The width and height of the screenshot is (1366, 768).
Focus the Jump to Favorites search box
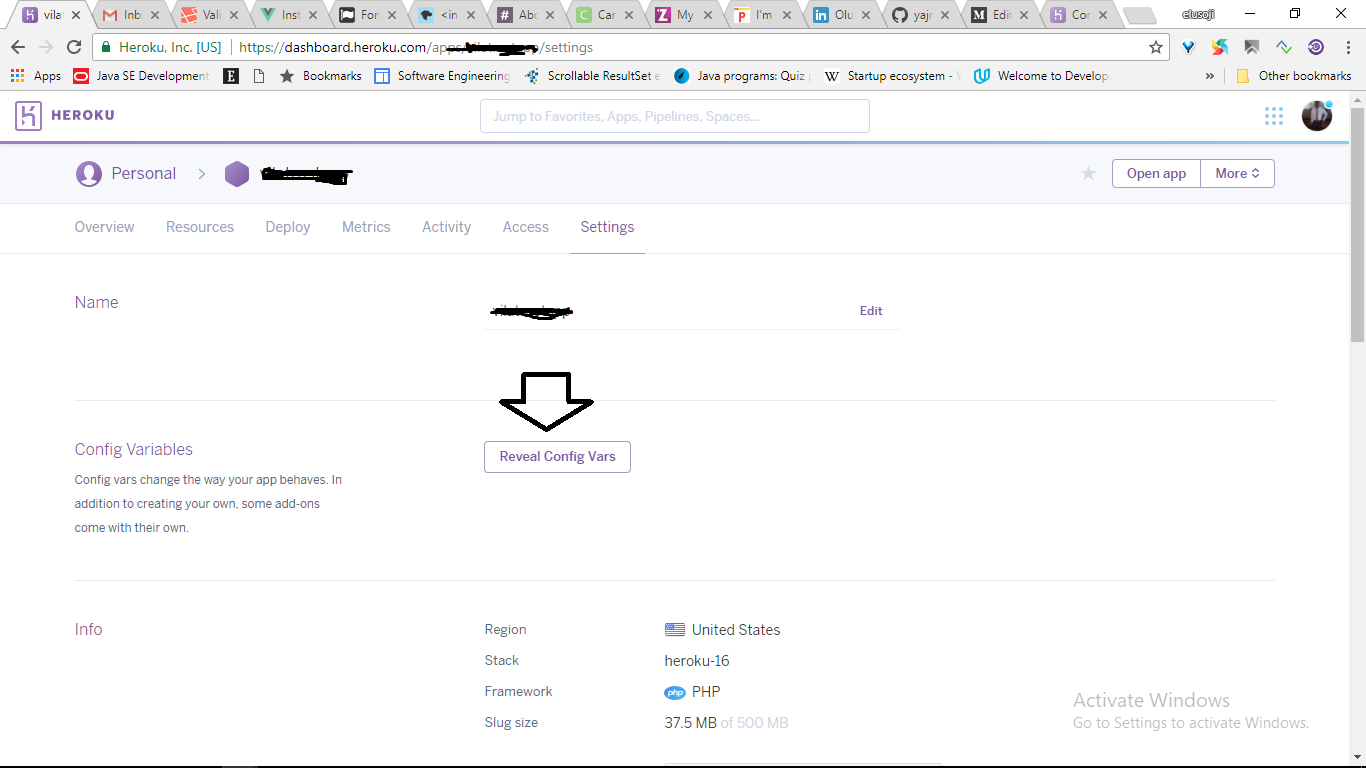(x=675, y=116)
